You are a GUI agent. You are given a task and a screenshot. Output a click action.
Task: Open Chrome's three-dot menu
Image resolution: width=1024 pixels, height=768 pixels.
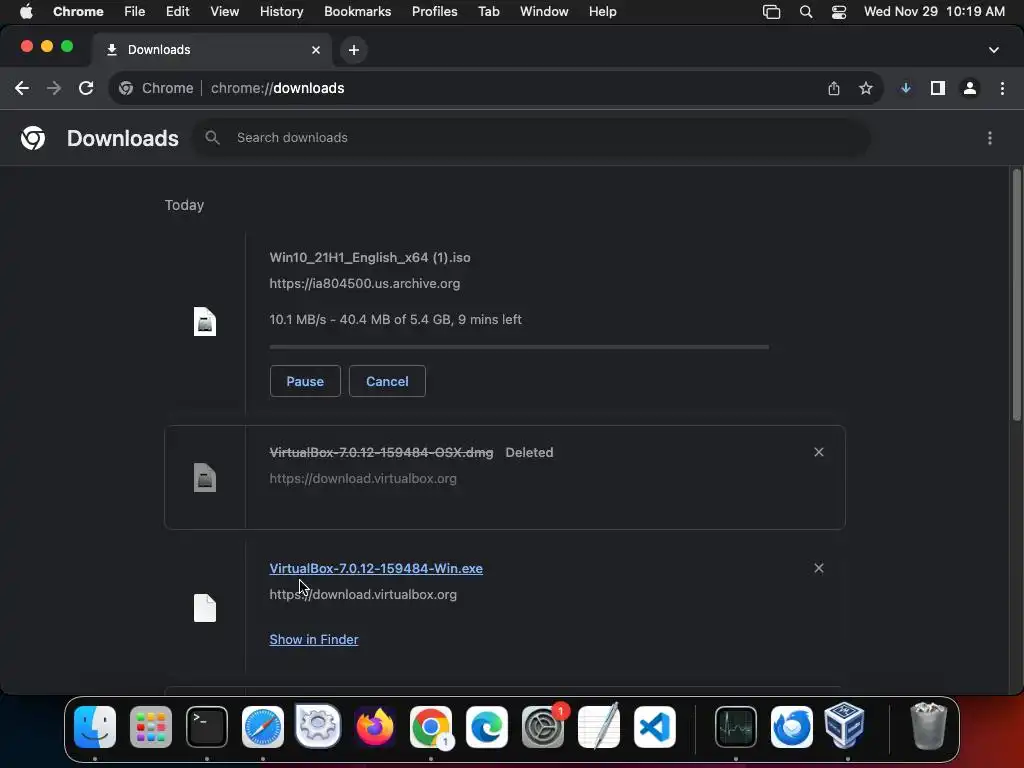(x=1002, y=88)
